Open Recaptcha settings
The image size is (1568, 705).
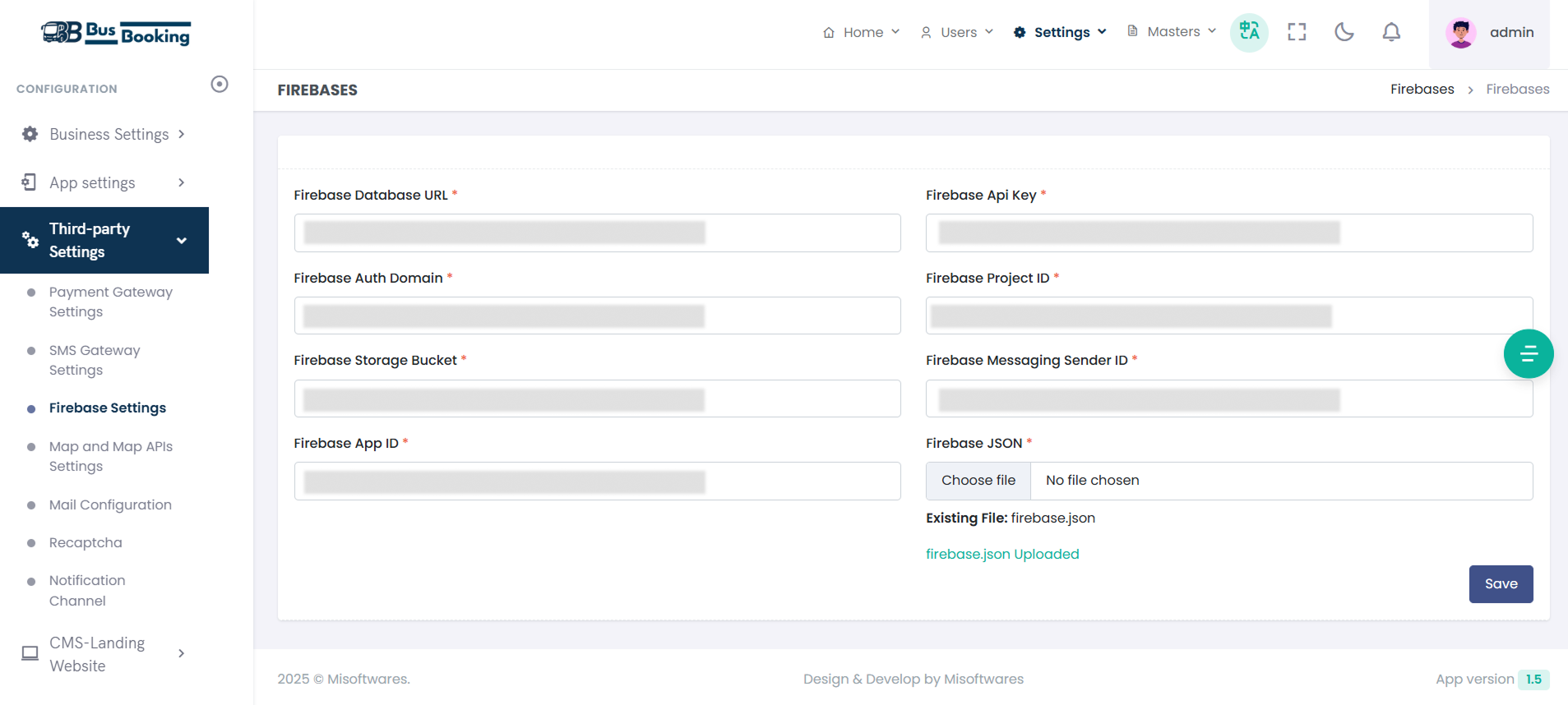86,542
